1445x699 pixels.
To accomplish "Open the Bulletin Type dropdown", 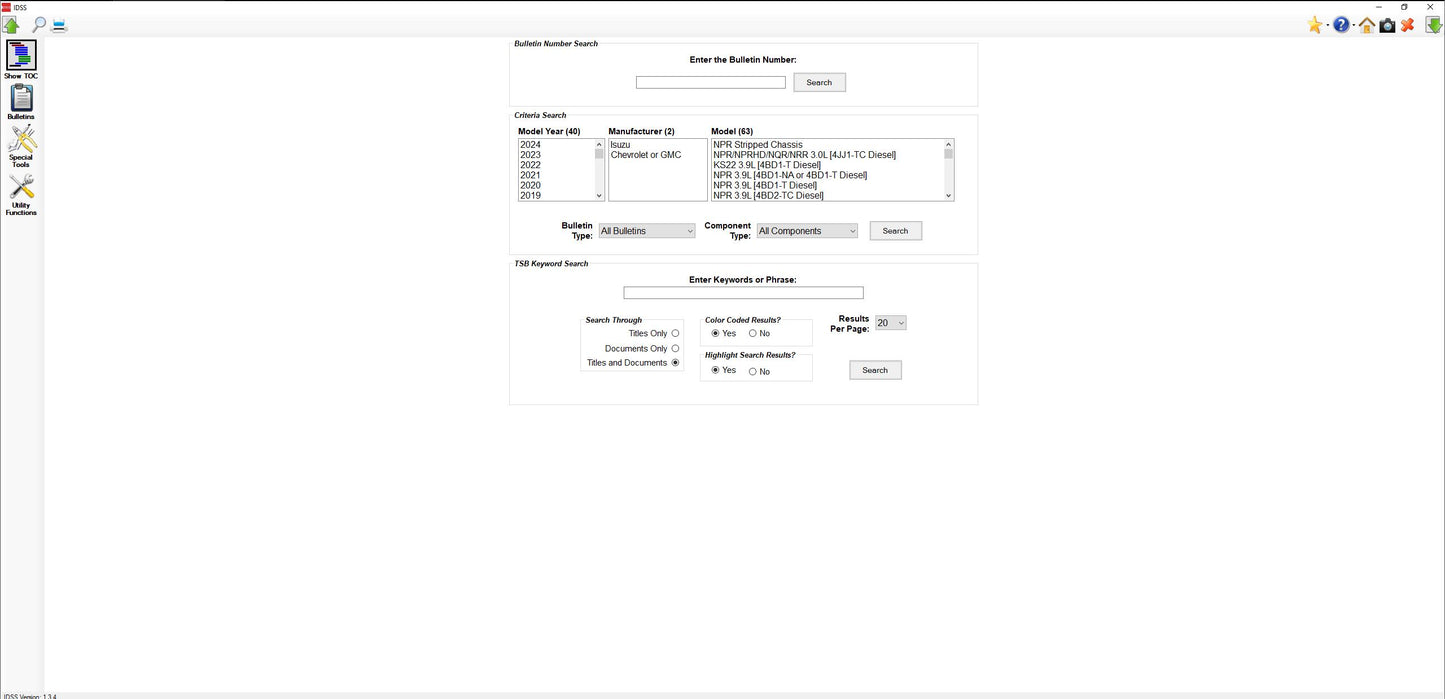I will click(x=646, y=230).
